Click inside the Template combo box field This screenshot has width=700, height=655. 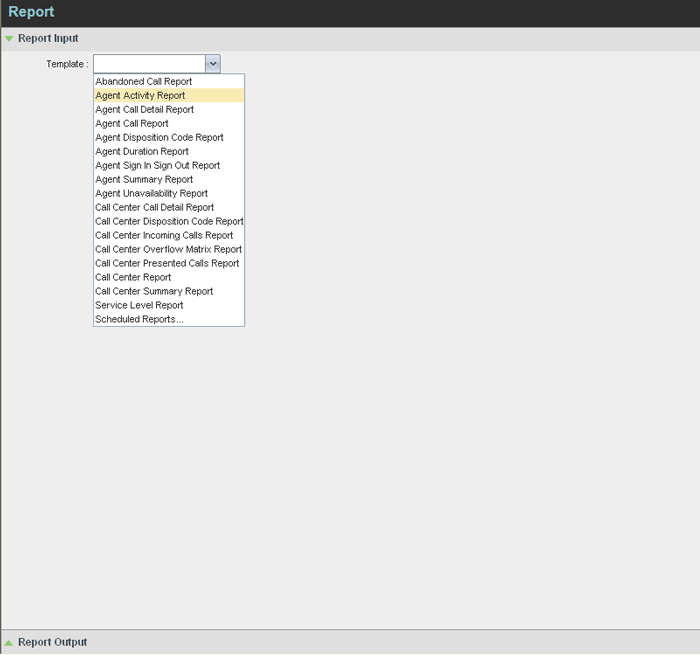[149, 64]
